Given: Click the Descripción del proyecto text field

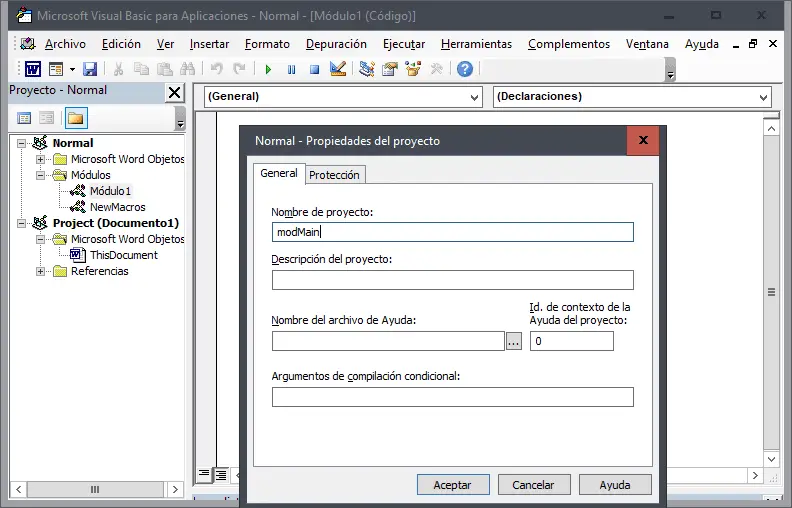Looking at the screenshot, I should point(453,280).
